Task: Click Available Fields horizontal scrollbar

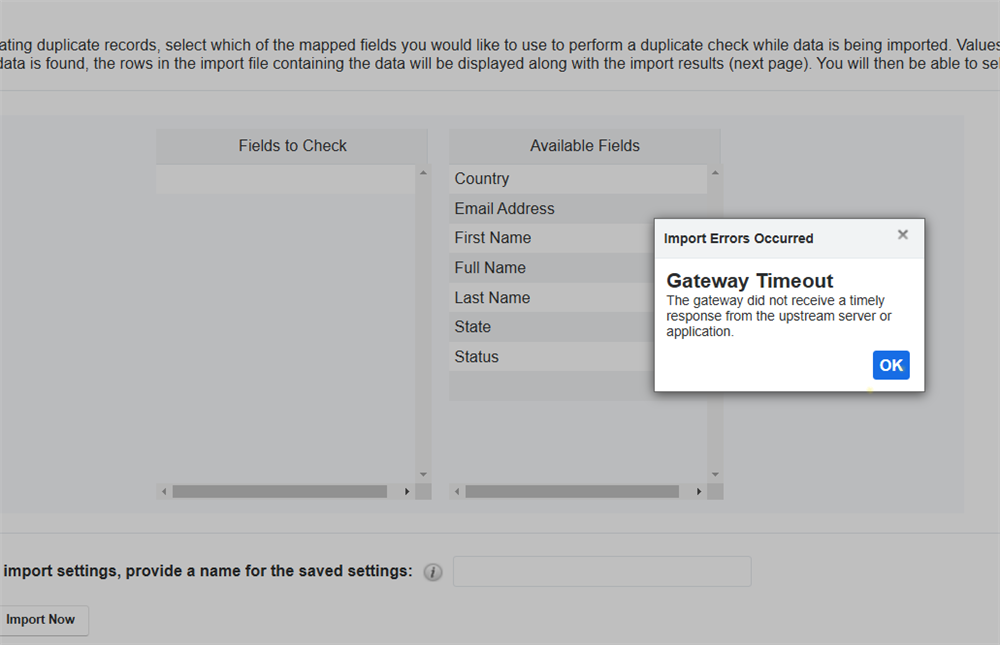Action: 572,492
